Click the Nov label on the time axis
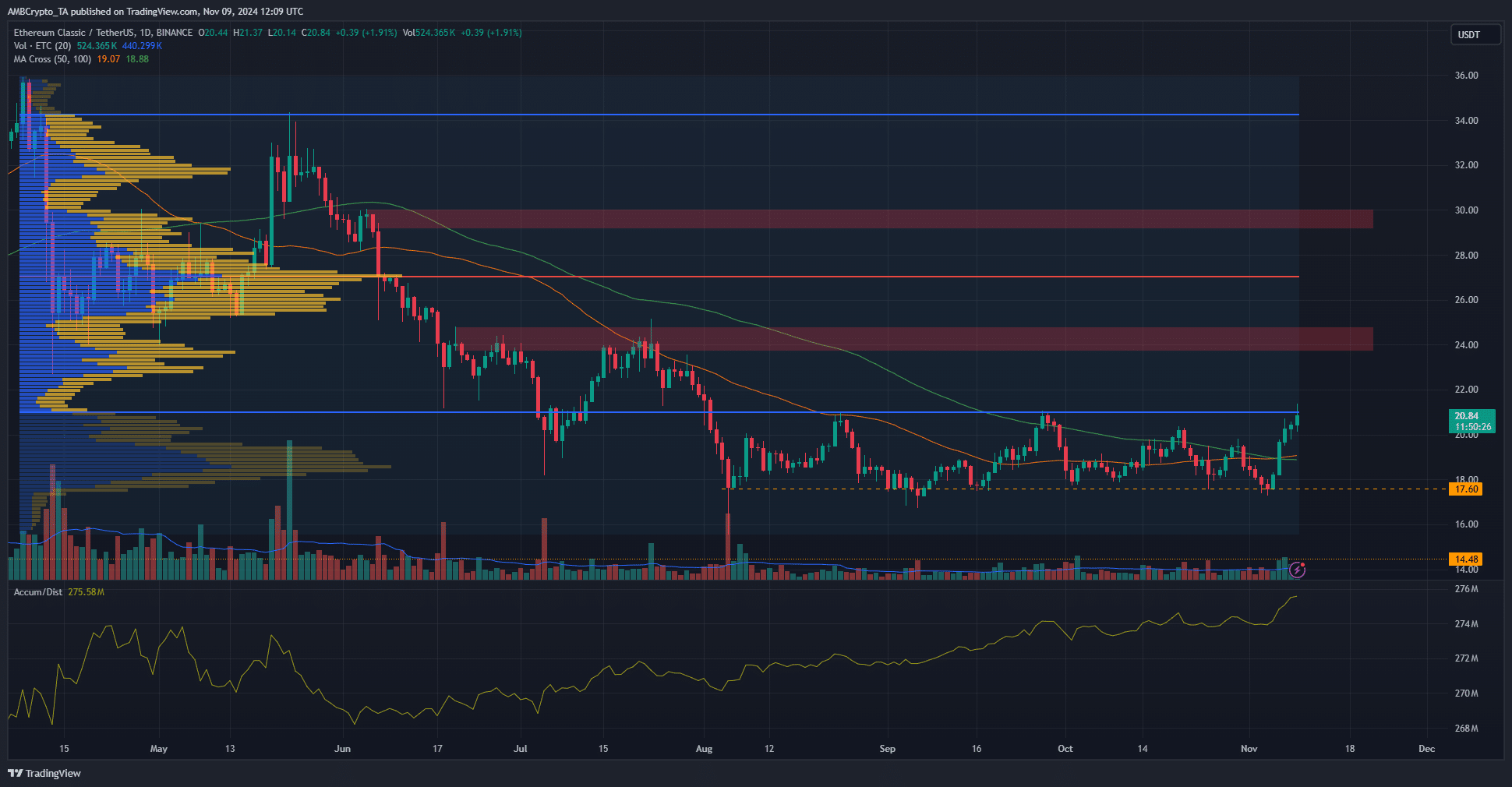 [x=1249, y=749]
